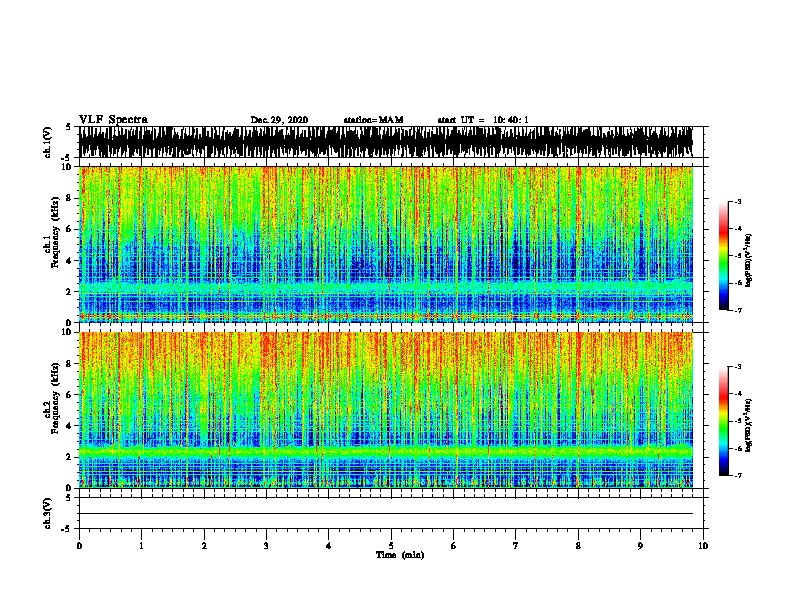Click time axis tick label 0
792x612 pixels.
(x=79, y=546)
